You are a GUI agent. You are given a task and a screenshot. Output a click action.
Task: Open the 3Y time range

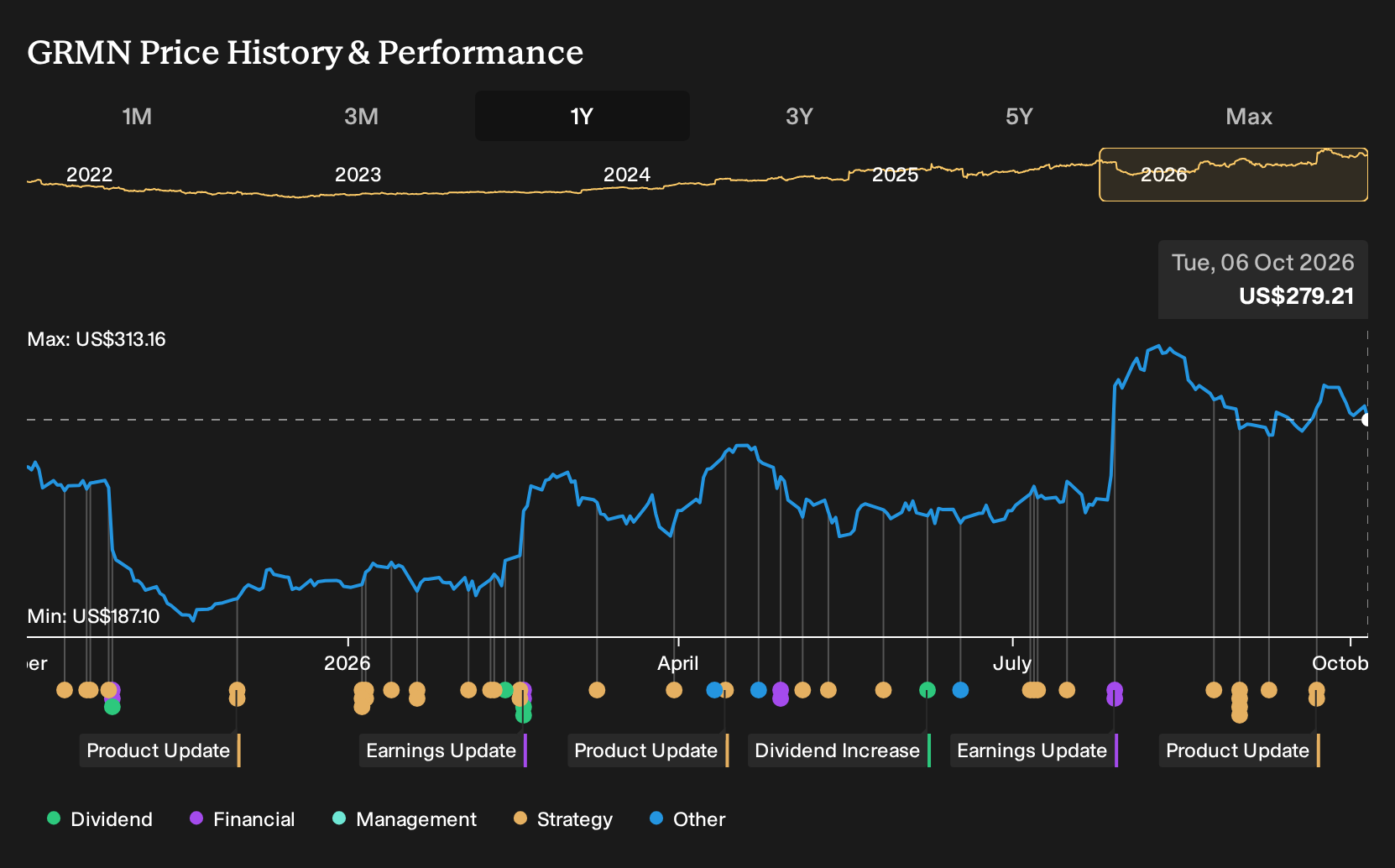tap(799, 117)
